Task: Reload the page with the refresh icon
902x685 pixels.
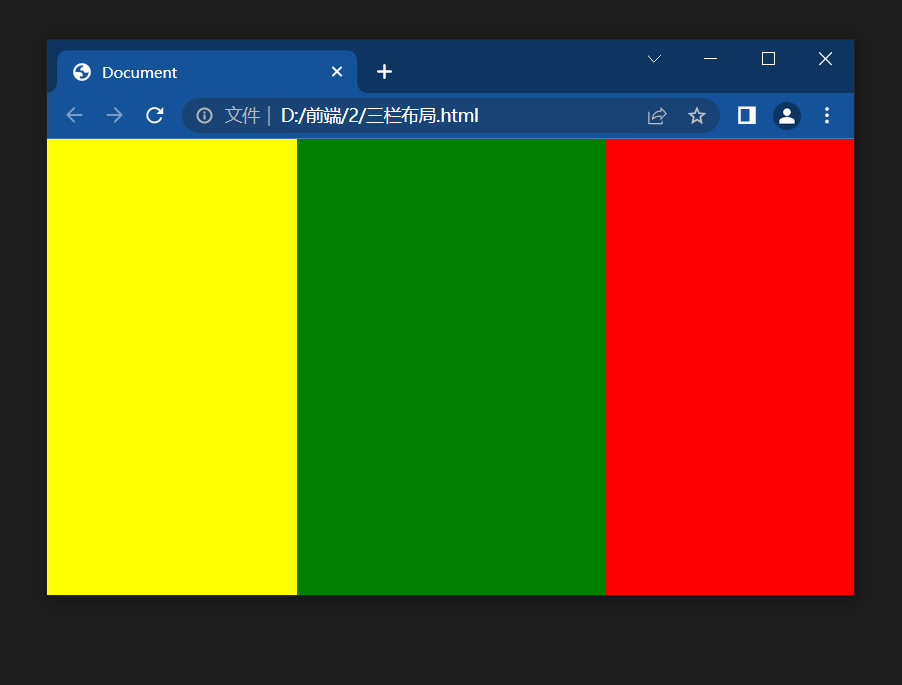Action: pyautogui.click(x=154, y=116)
